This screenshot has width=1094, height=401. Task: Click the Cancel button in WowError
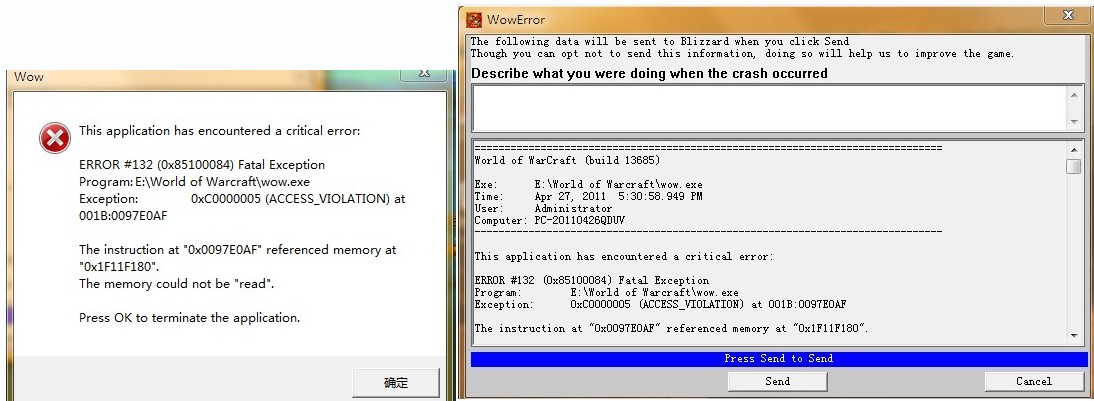(1034, 381)
